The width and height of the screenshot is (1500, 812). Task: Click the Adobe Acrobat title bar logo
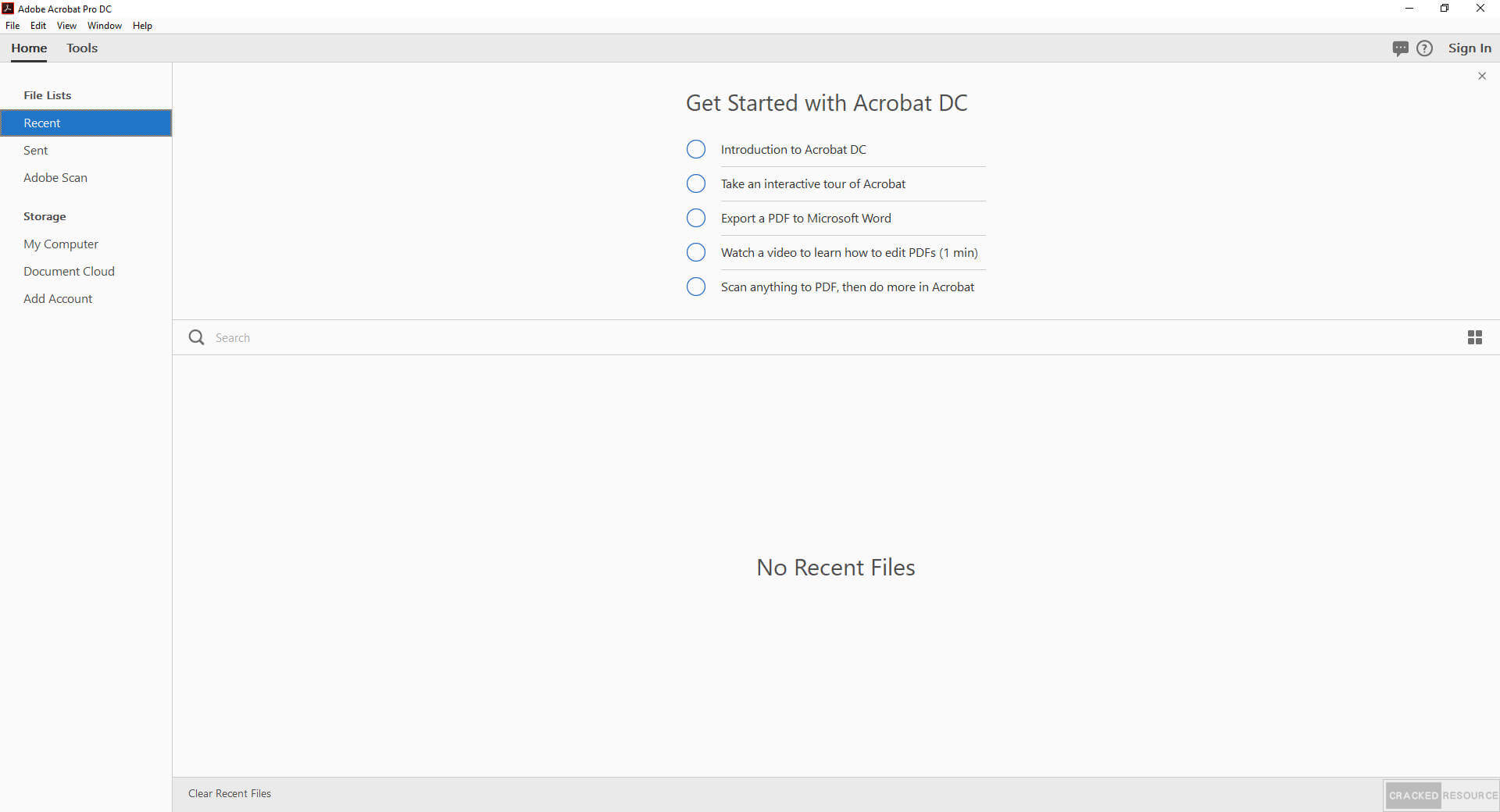coord(9,9)
